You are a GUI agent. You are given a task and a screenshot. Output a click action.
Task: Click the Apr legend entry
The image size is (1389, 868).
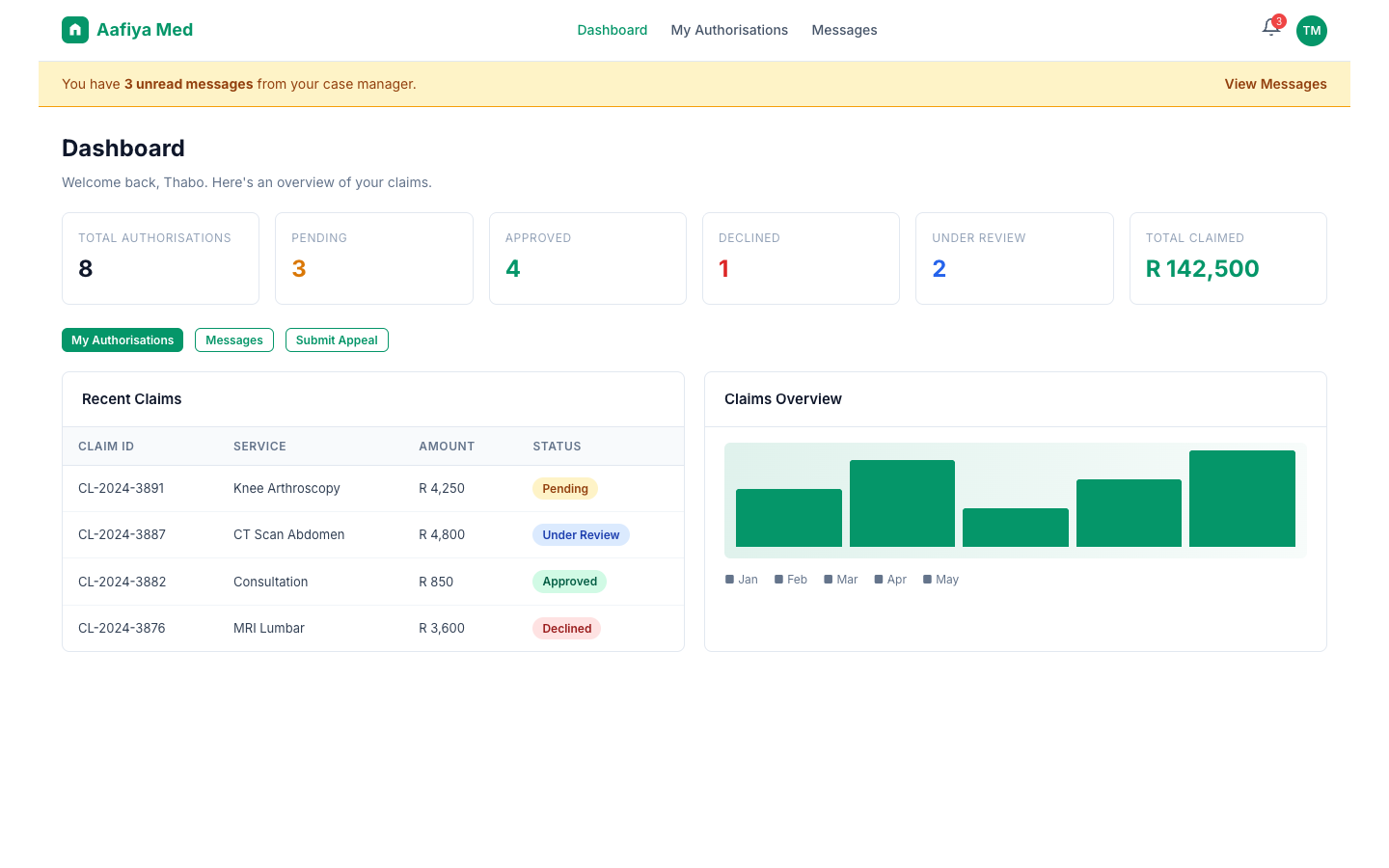pyautogui.click(x=890, y=580)
